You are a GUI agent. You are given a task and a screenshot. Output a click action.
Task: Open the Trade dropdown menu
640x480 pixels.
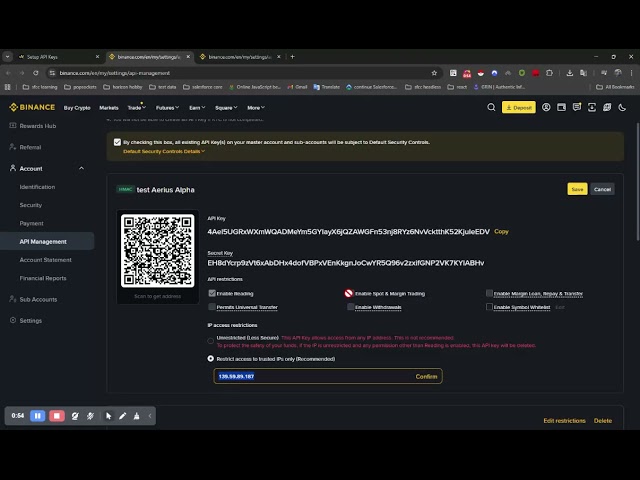coord(136,108)
